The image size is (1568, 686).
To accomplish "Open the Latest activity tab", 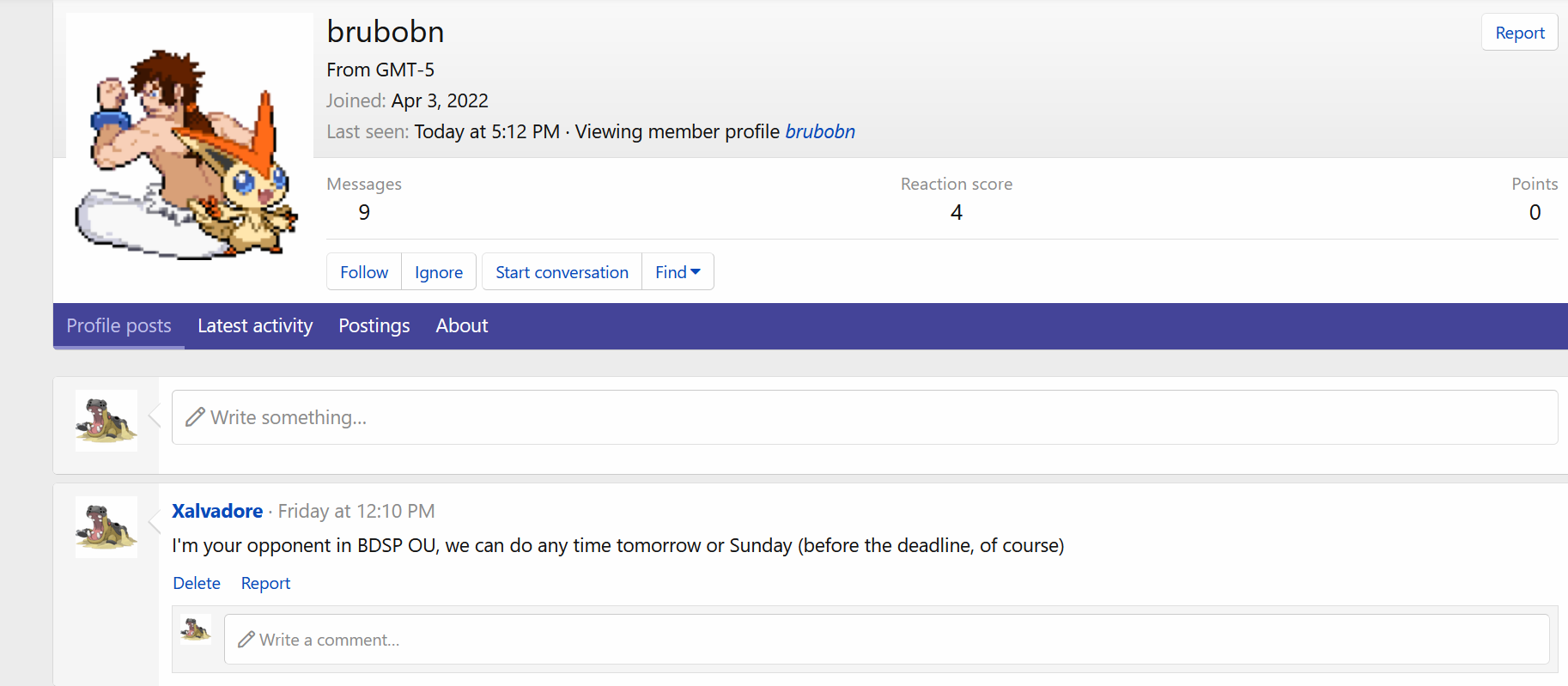I will (x=255, y=326).
